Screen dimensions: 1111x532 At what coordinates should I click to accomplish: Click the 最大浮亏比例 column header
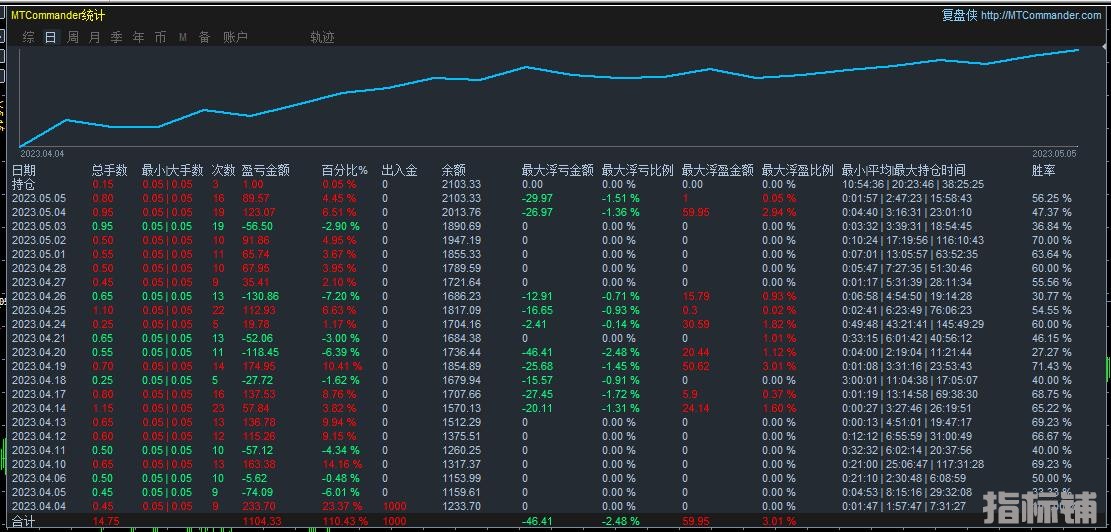pyautogui.click(x=638, y=170)
